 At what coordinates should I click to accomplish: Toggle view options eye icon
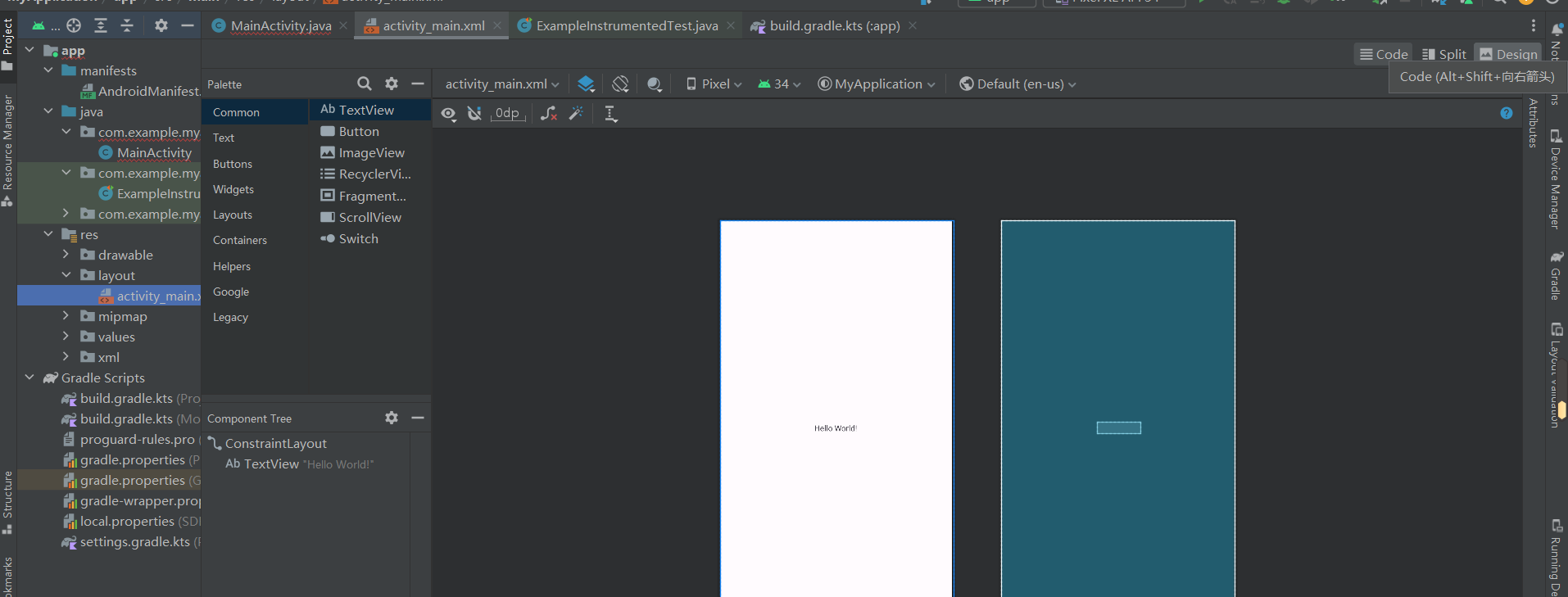(x=448, y=114)
